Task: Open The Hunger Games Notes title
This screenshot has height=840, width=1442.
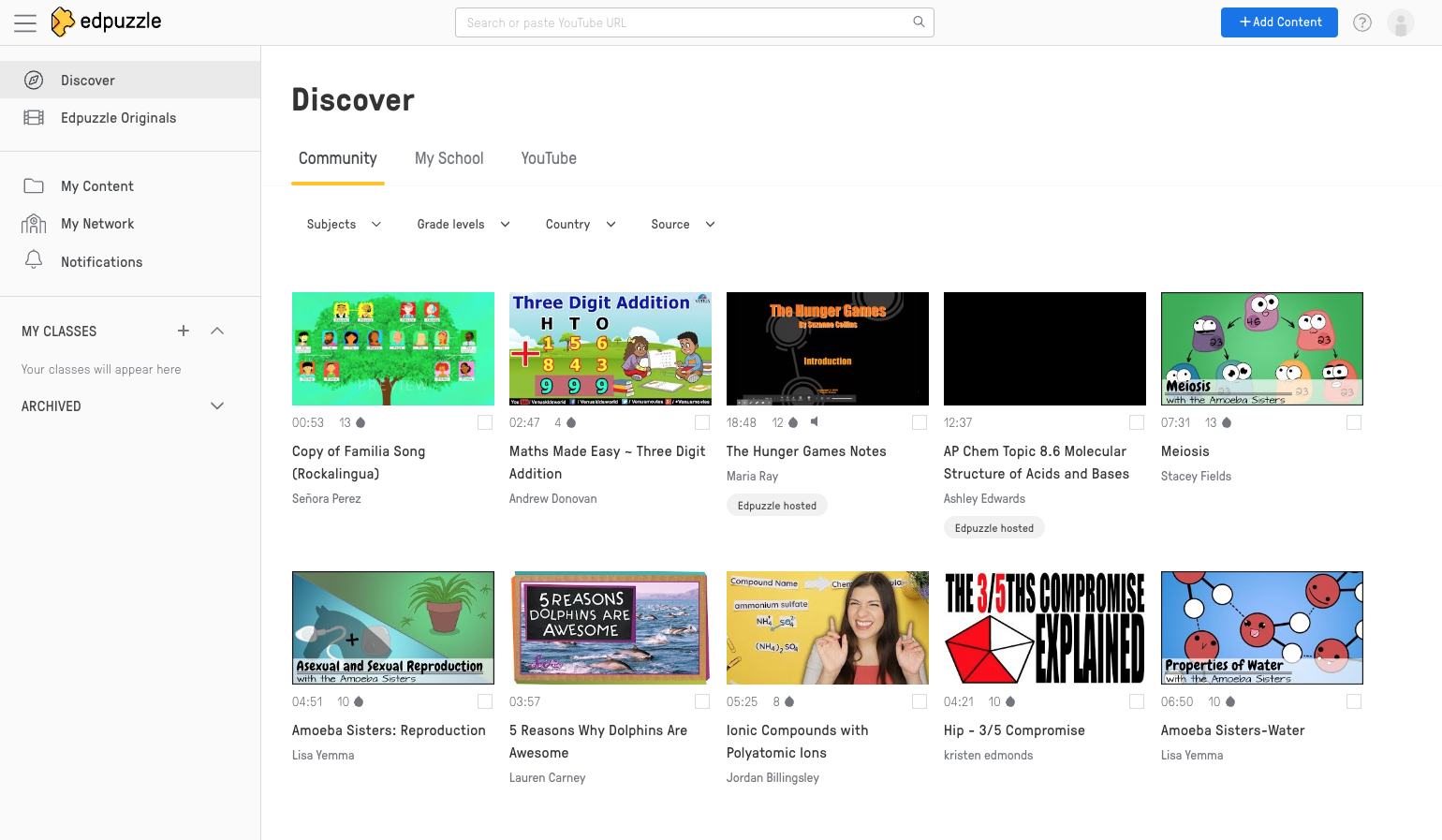Action: point(806,450)
